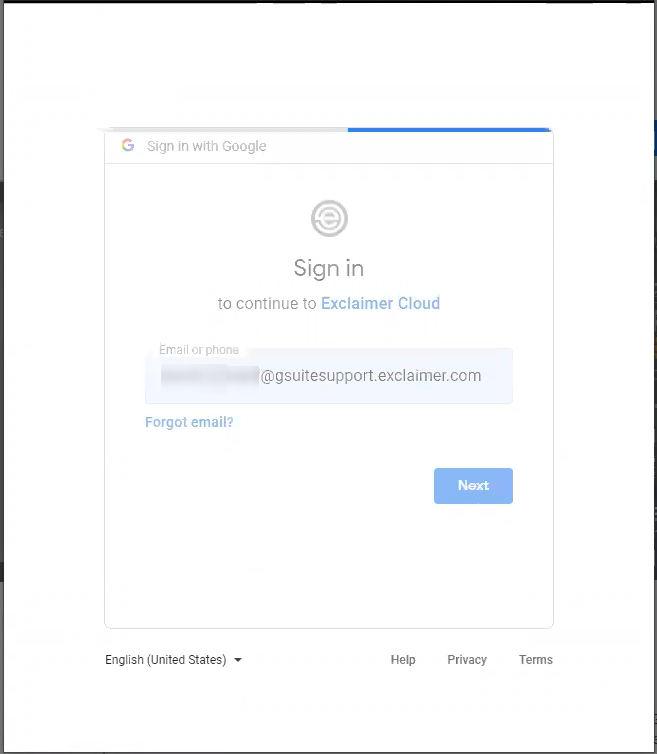Image resolution: width=657 pixels, height=754 pixels.
Task: Click the Exclaimer circular logo icon
Action: pyautogui.click(x=329, y=218)
